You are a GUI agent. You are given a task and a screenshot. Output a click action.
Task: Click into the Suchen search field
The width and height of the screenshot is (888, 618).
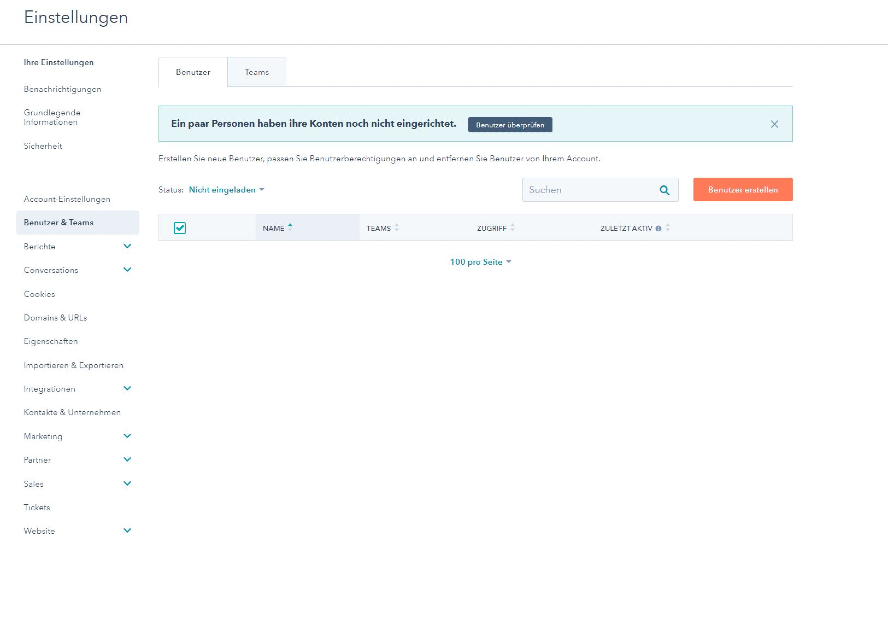(x=590, y=190)
